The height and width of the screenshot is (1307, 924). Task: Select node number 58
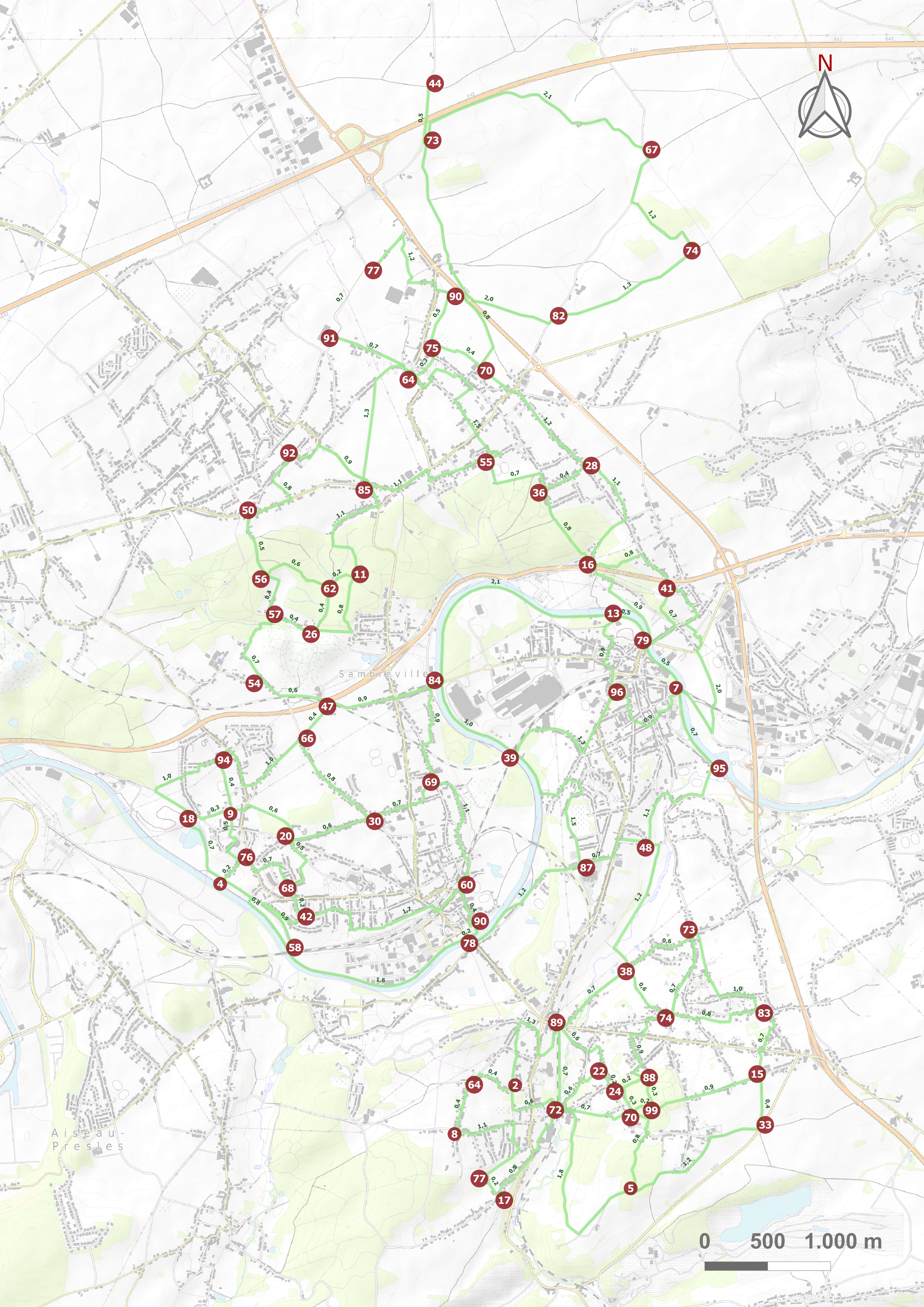click(x=295, y=947)
